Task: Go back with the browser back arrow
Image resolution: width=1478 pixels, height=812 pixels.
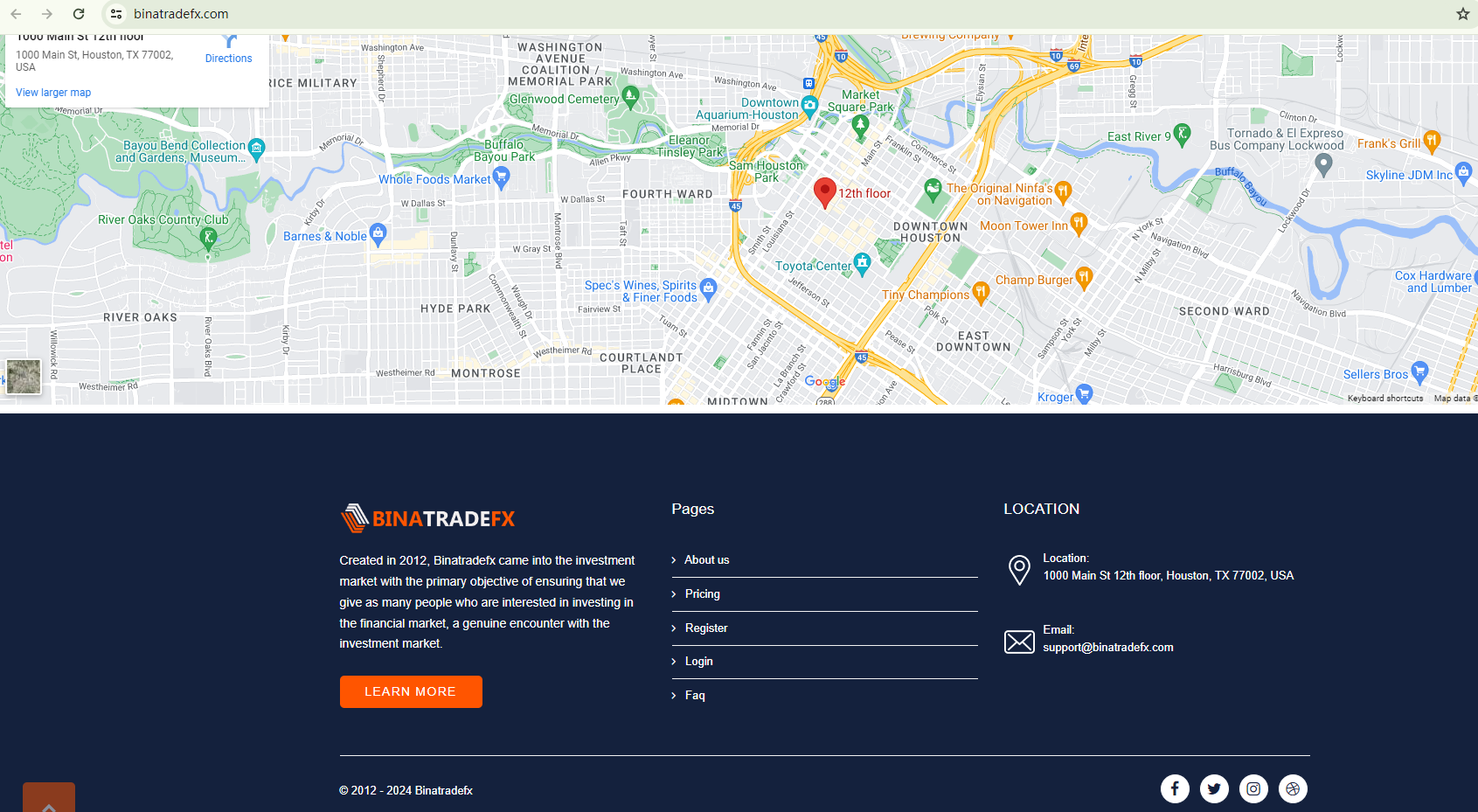Action: coord(16,14)
